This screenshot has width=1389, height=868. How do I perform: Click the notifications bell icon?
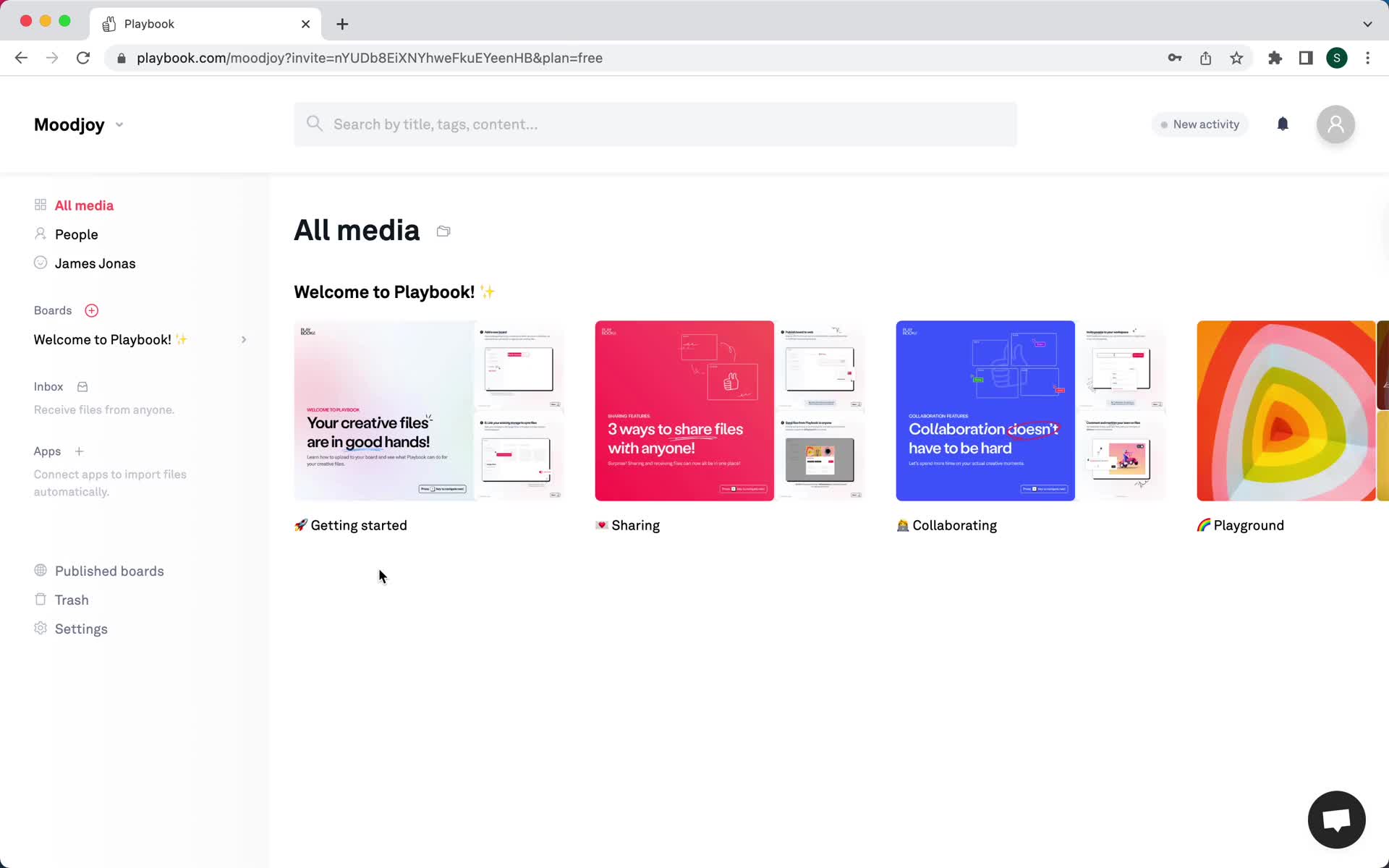tap(1283, 124)
